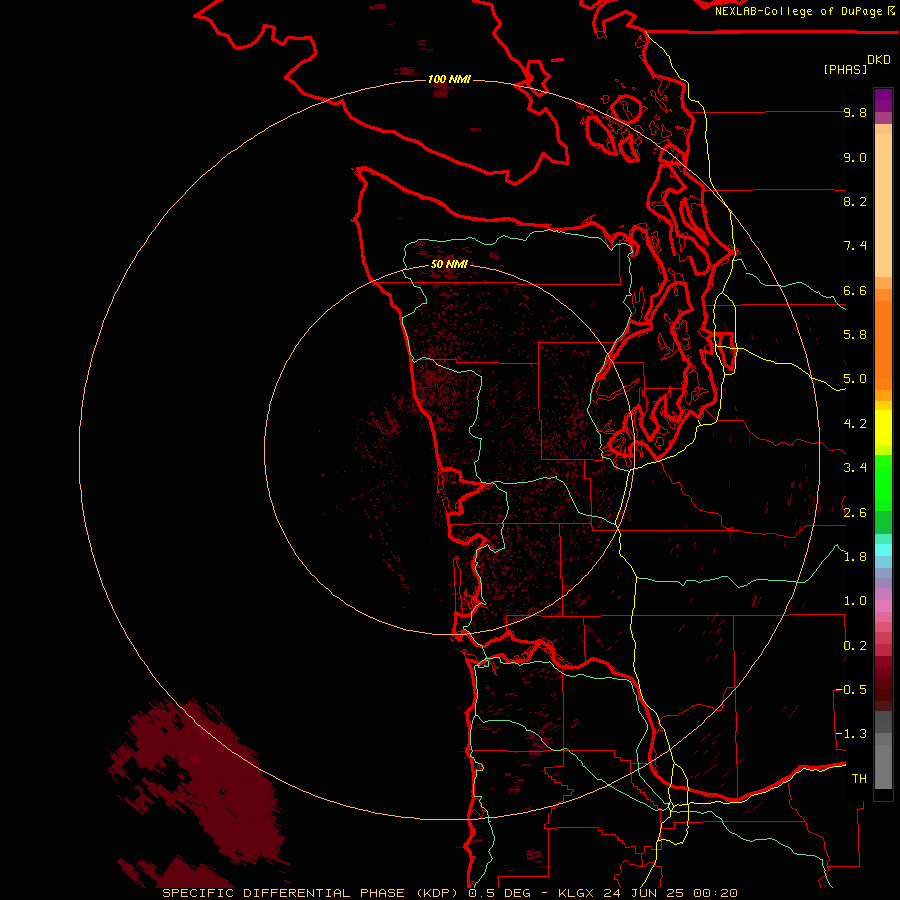This screenshot has height=900, width=900.
Task: Click the 0.2 legend value
Action: [x=855, y=646]
